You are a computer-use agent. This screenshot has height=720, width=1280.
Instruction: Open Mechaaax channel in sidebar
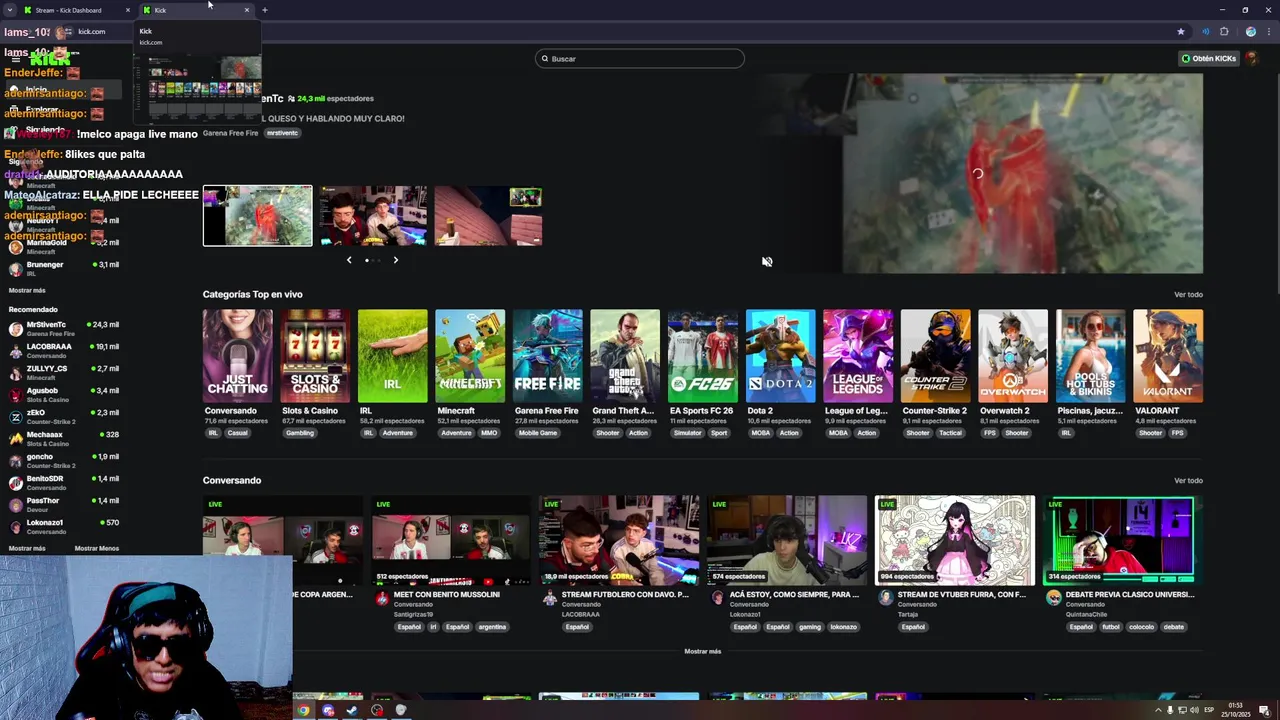pos(63,438)
